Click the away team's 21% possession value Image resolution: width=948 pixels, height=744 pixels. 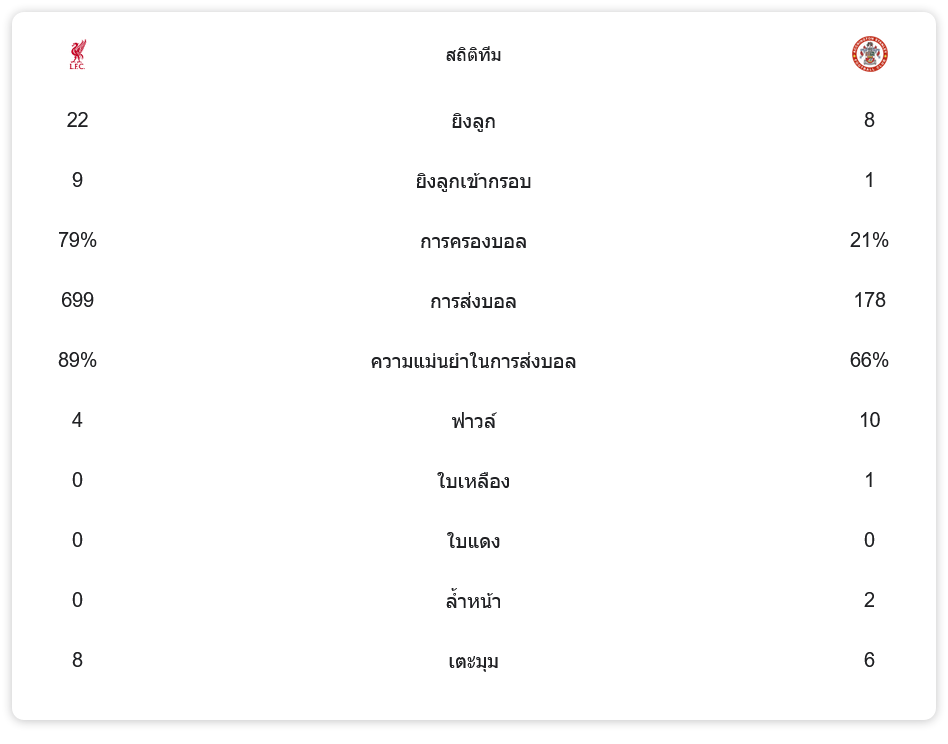click(869, 240)
